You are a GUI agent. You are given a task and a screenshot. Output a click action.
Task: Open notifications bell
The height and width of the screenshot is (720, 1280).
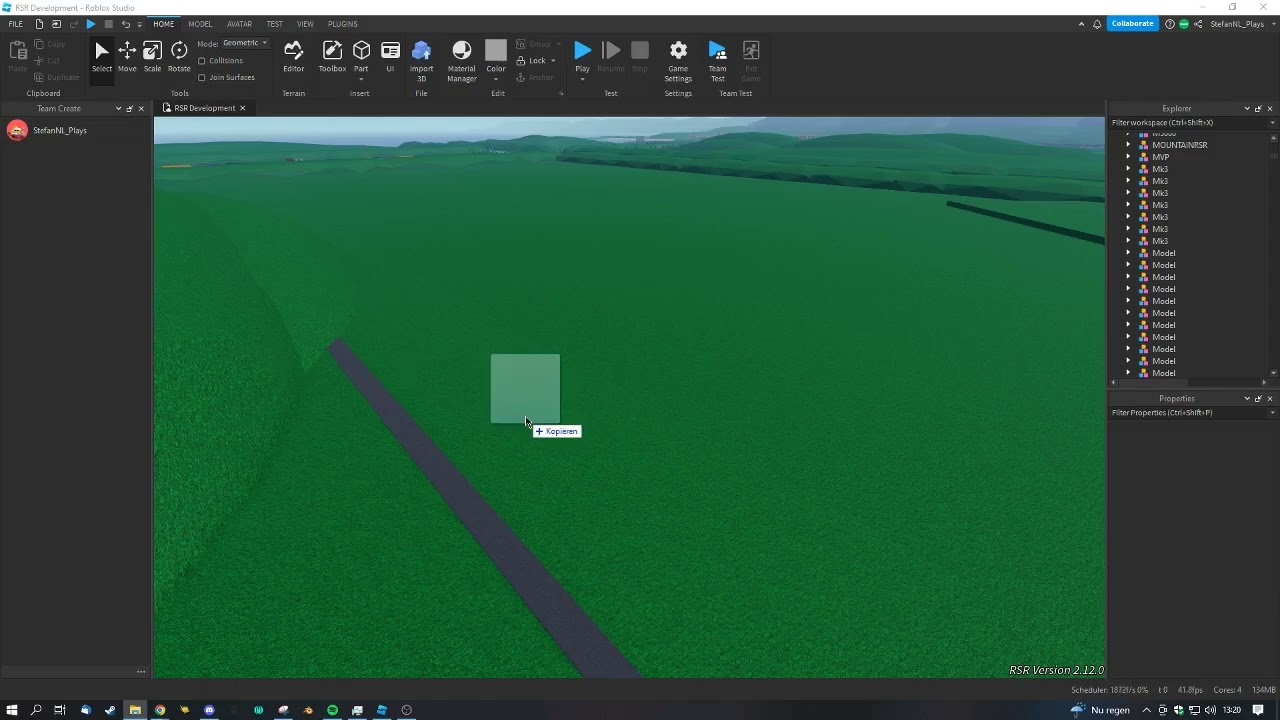click(x=1097, y=24)
